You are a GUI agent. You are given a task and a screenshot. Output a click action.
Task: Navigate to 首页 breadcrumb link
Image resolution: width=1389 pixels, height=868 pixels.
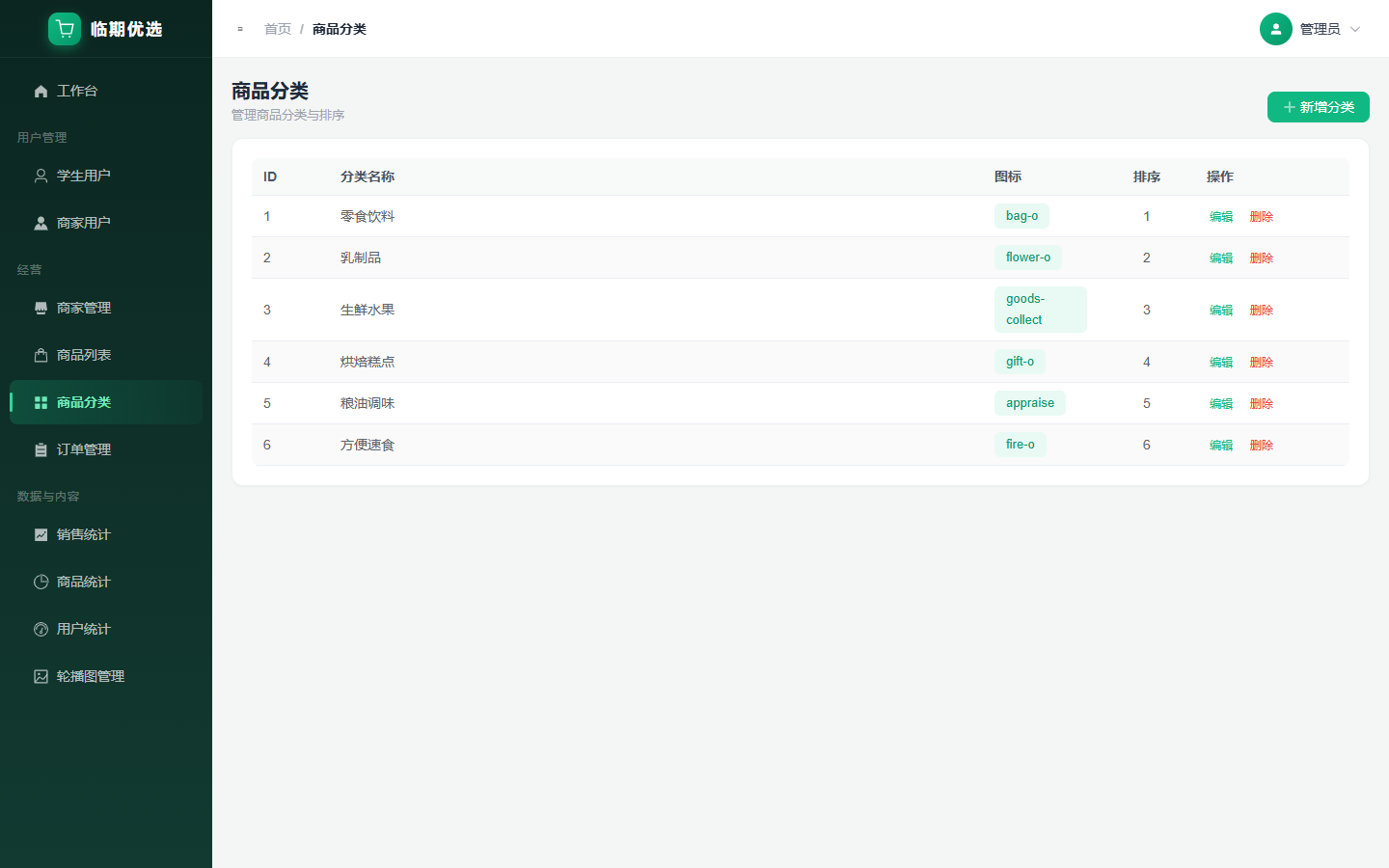pos(278,29)
